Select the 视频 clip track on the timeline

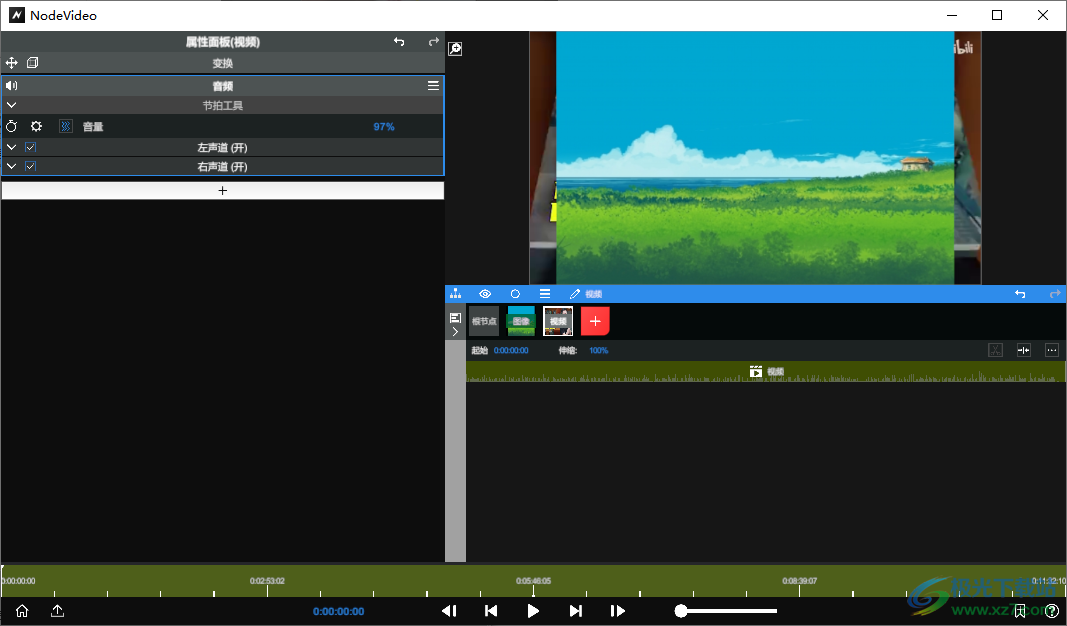pyautogui.click(x=766, y=372)
